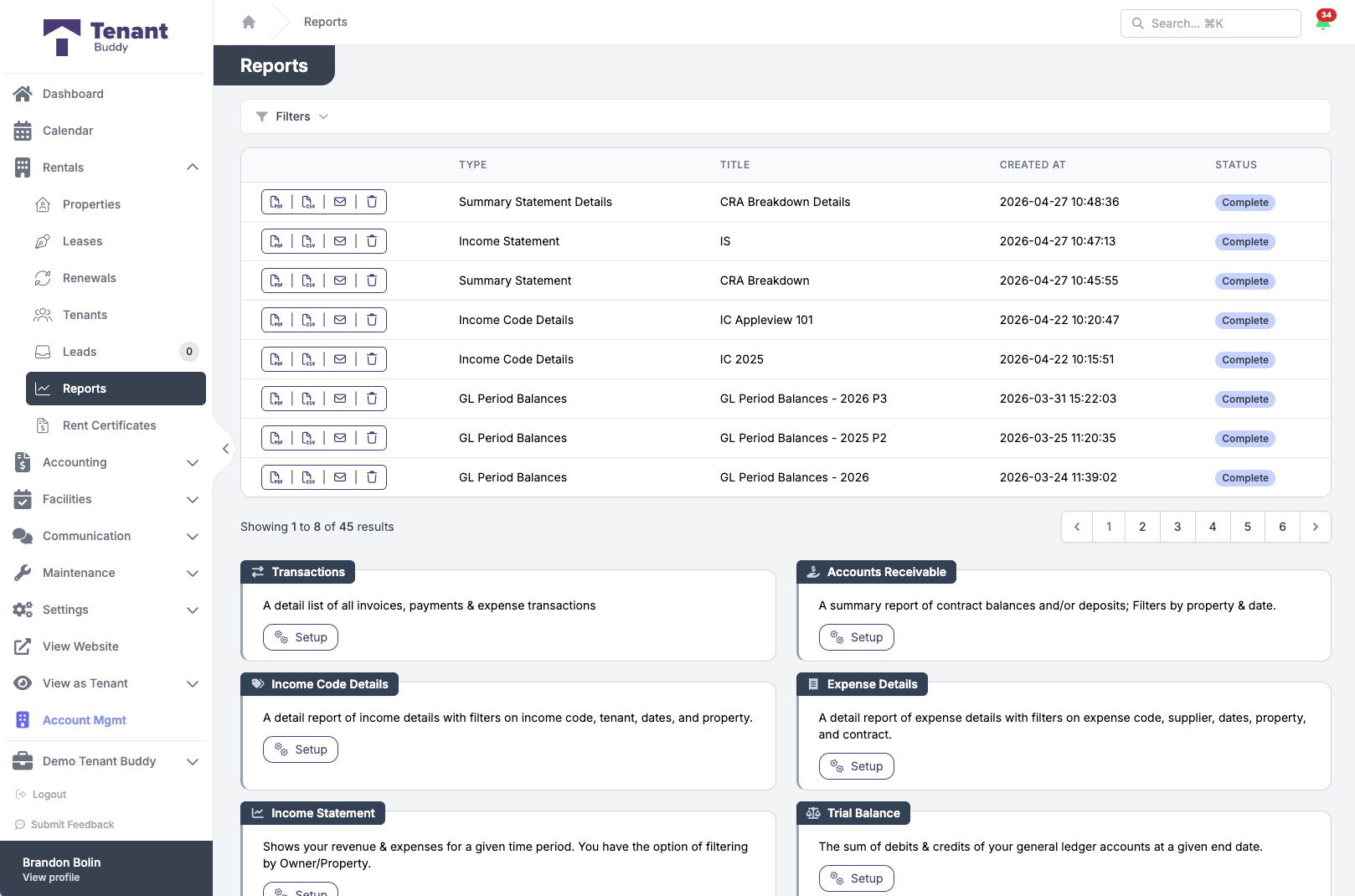Screen dimensions: 1355x896
Task: Click Complete status of IC Appleview 101
Action: [1245, 321]
